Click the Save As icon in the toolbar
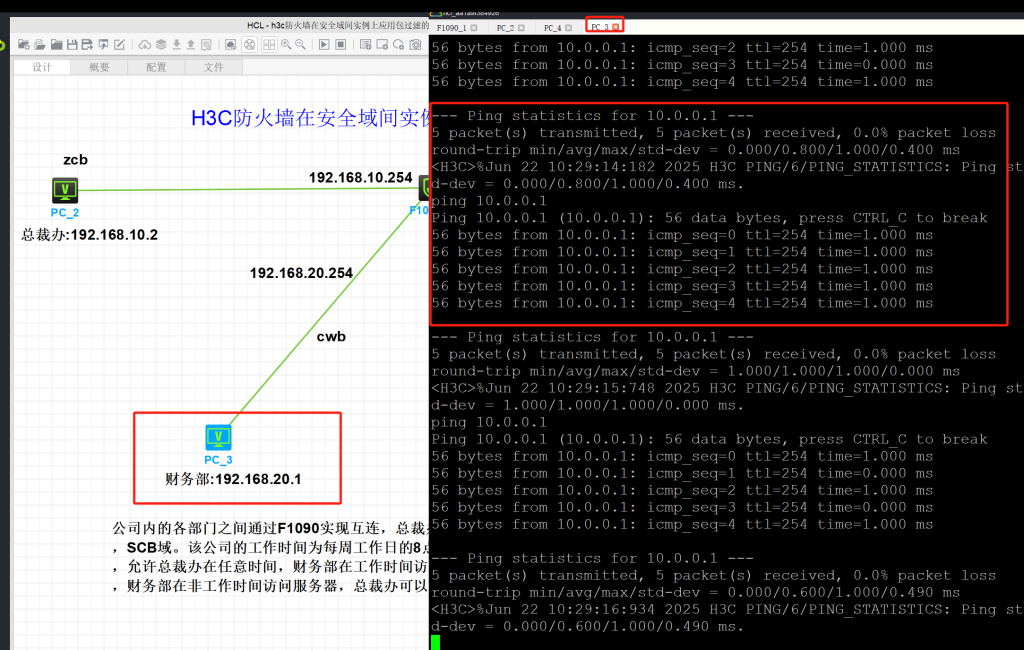The height and width of the screenshot is (650, 1024). 87,44
